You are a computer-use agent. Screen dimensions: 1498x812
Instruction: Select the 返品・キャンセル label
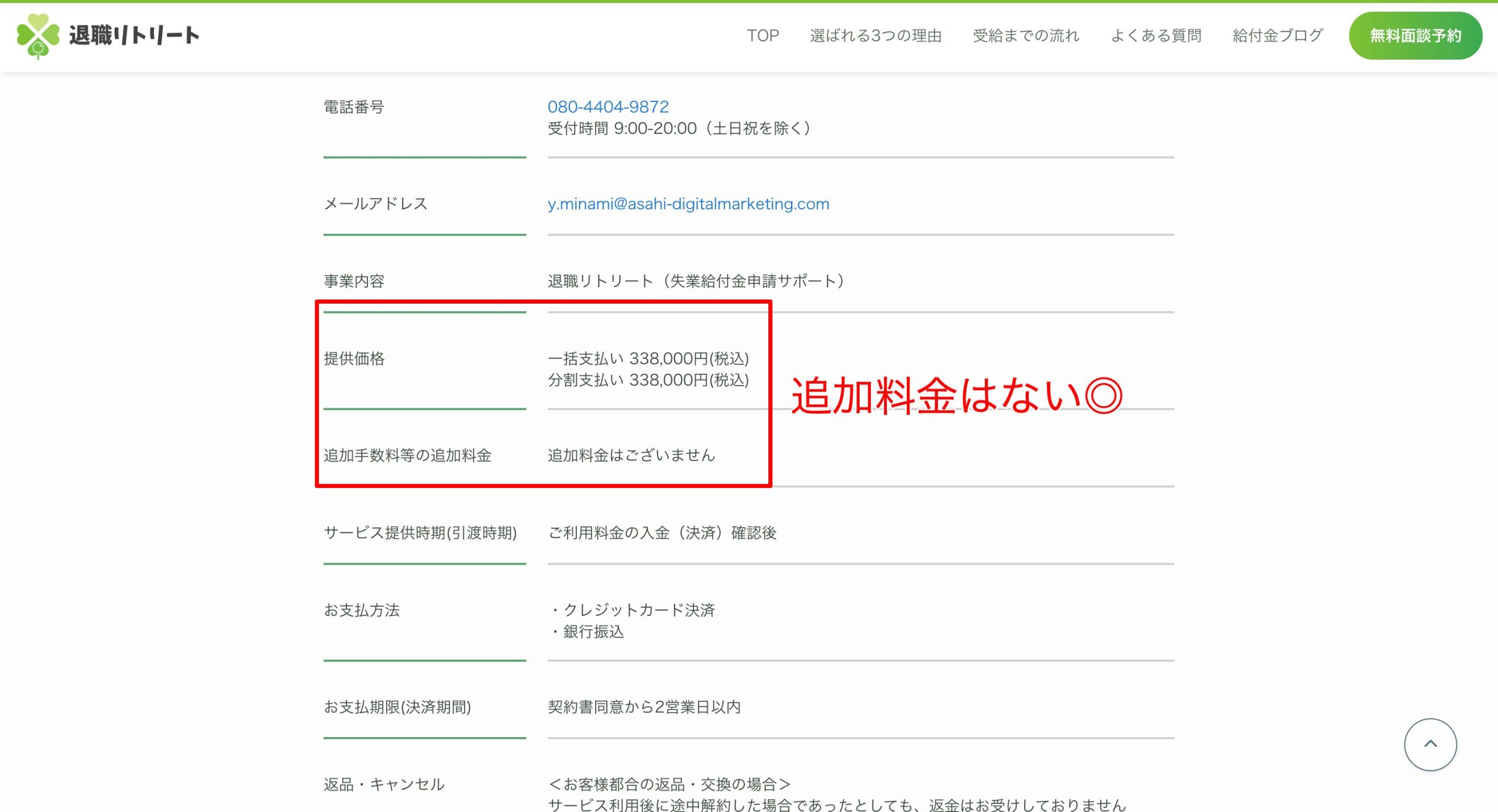click(x=384, y=785)
